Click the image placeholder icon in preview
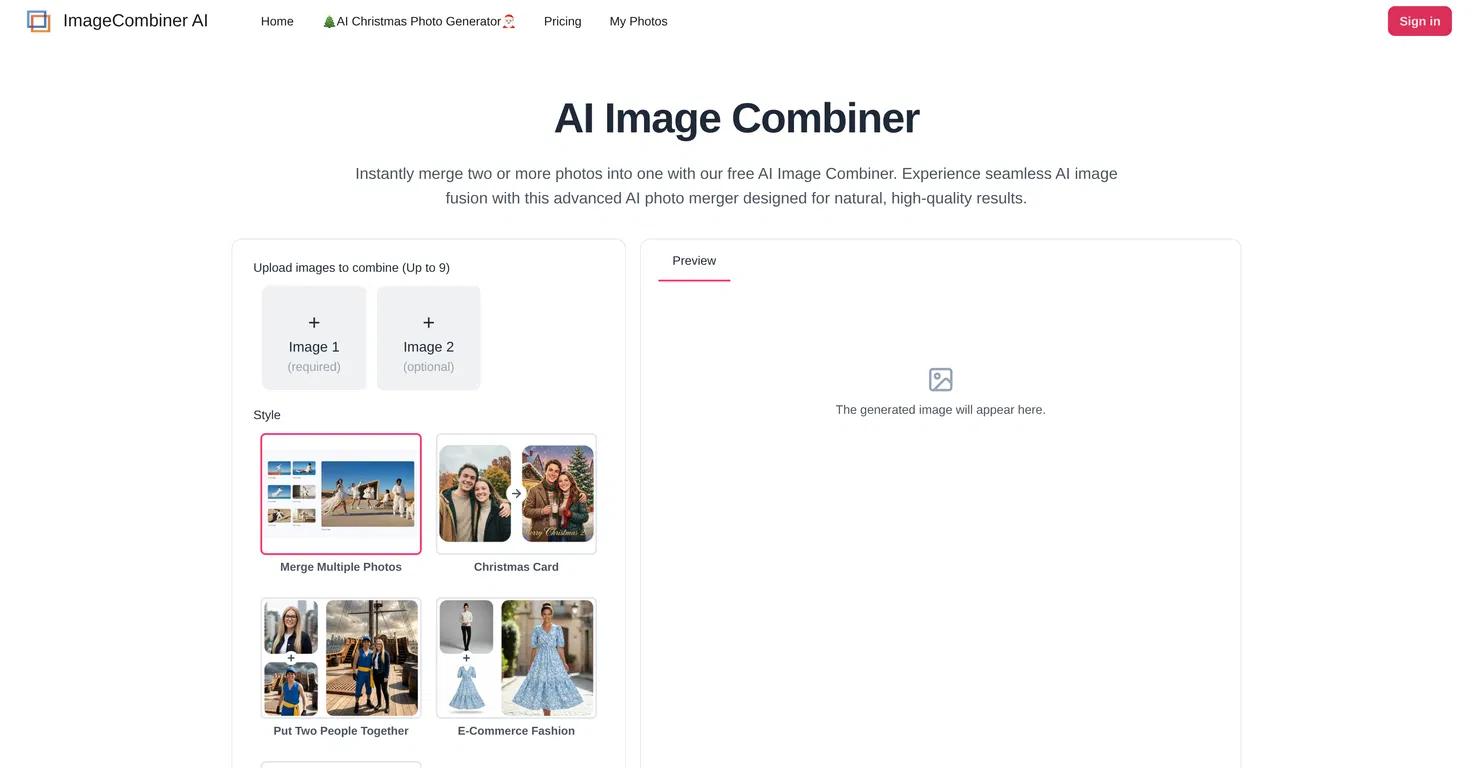The width and height of the screenshot is (1473, 768). pyautogui.click(x=941, y=380)
